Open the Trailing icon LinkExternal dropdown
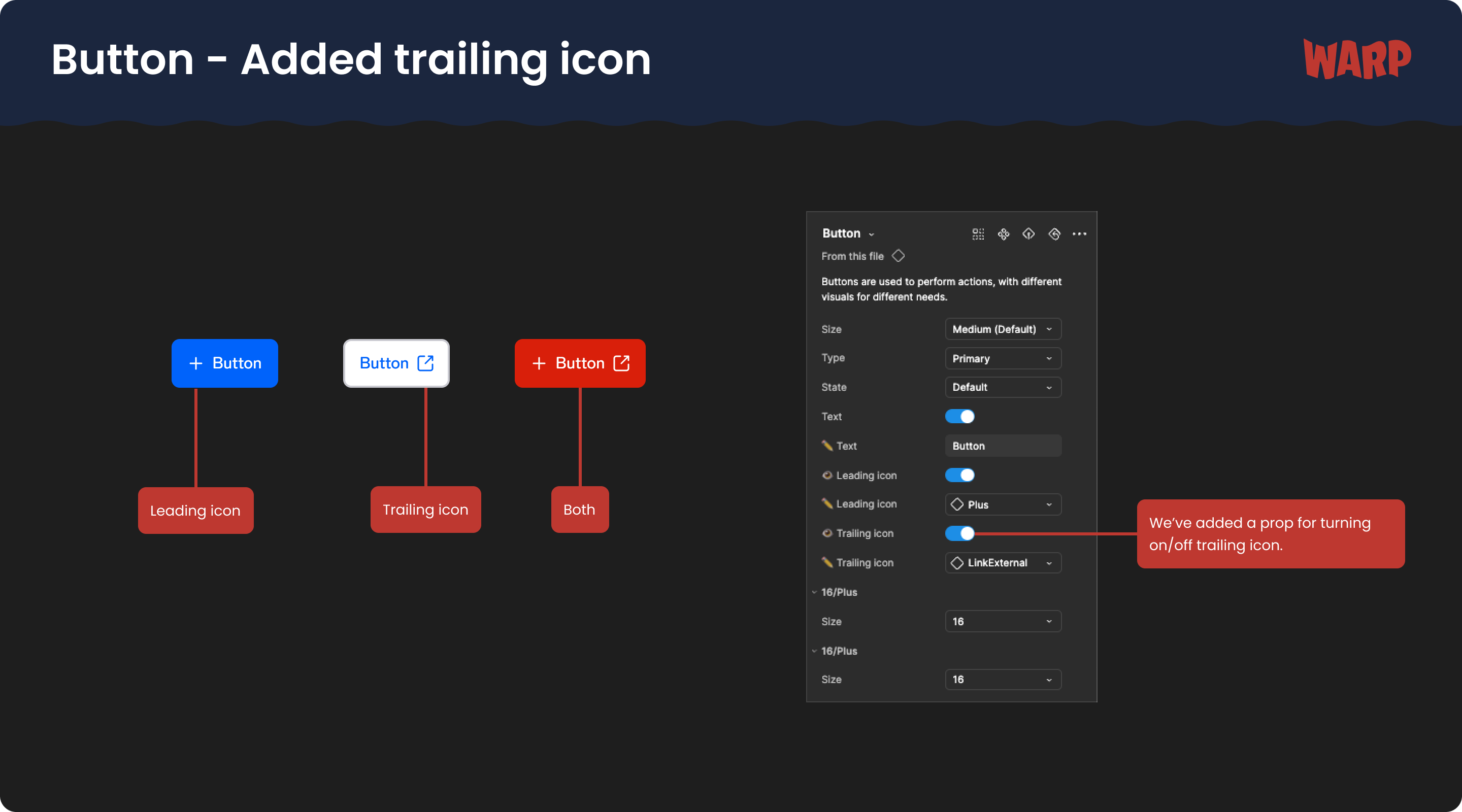 coord(1003,563)
